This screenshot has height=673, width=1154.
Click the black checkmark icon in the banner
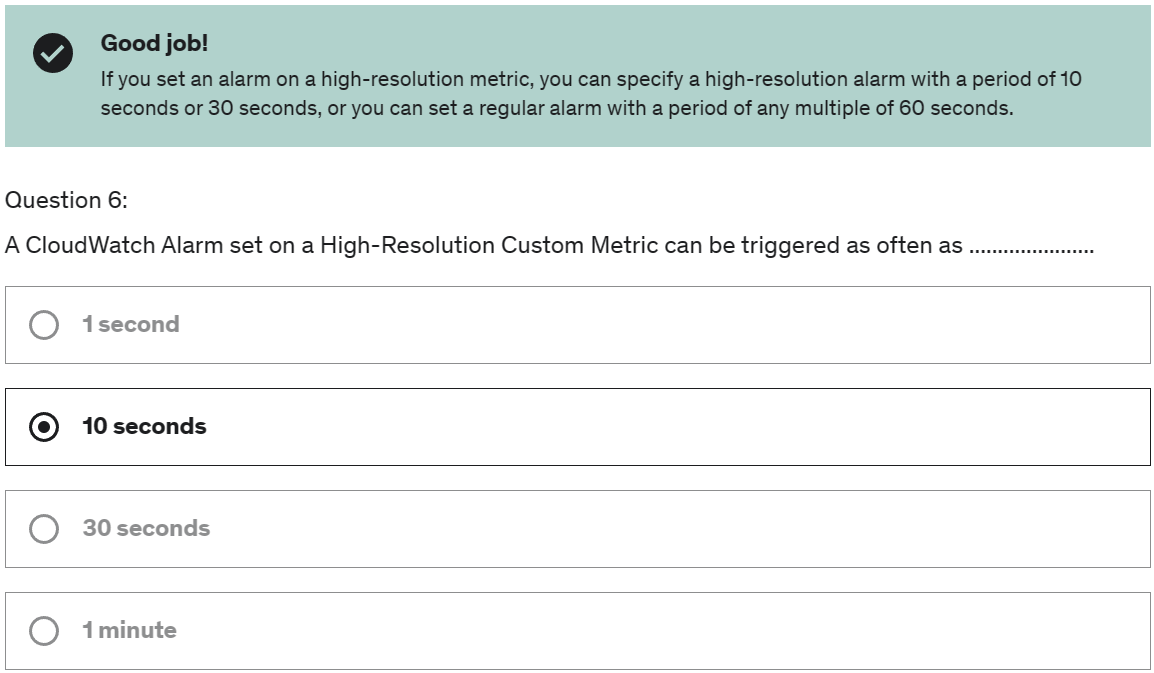pyautogui.click(x=53, y=53)
